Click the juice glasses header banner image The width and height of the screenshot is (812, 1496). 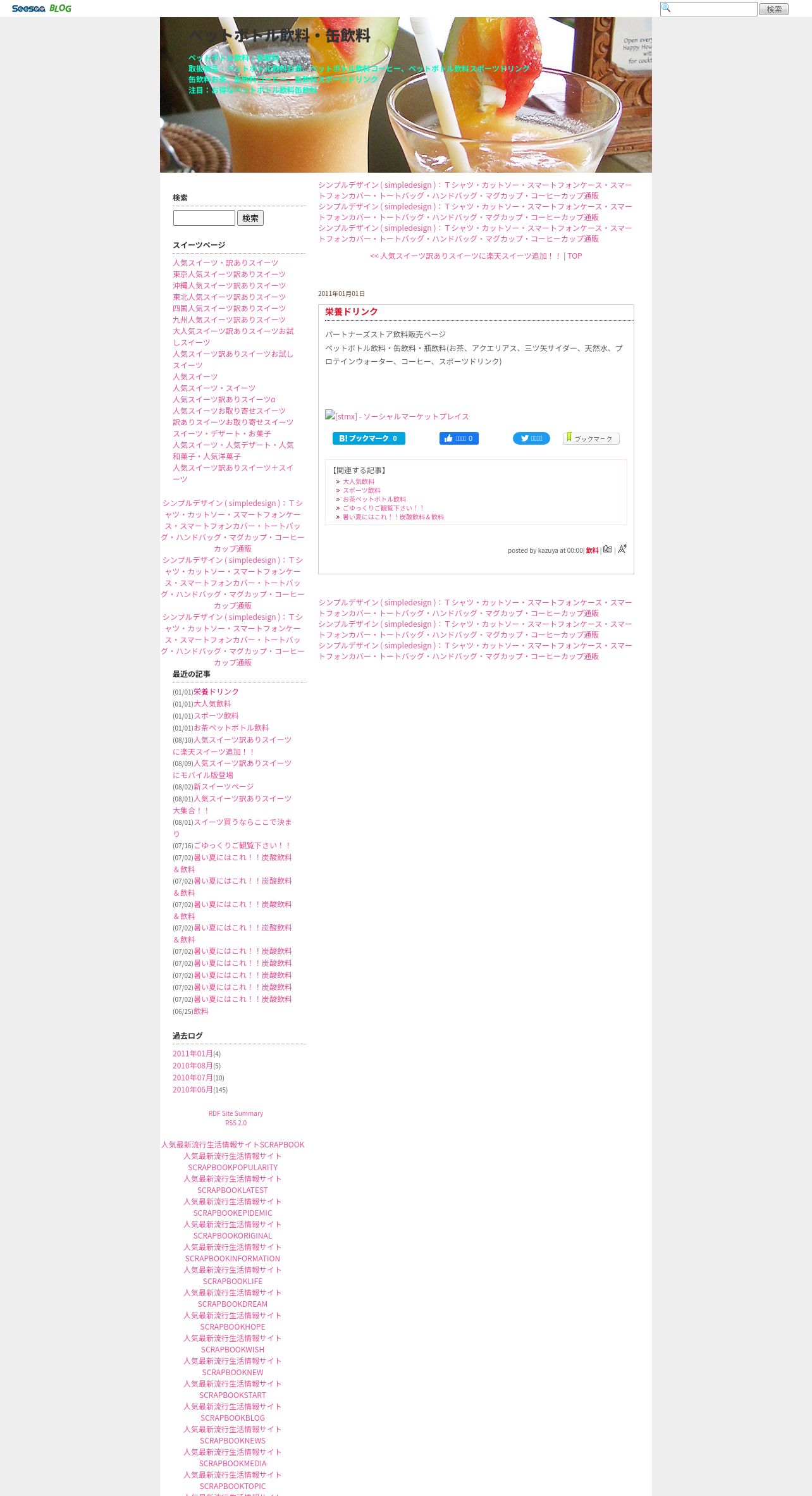[x=406, y=95]
